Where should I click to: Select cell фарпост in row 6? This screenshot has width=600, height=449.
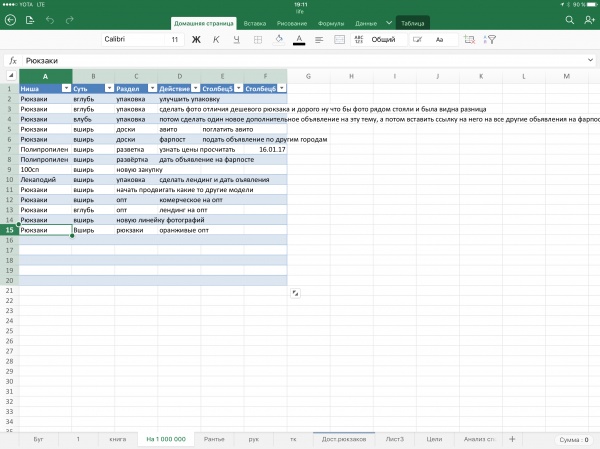[179, 140]
